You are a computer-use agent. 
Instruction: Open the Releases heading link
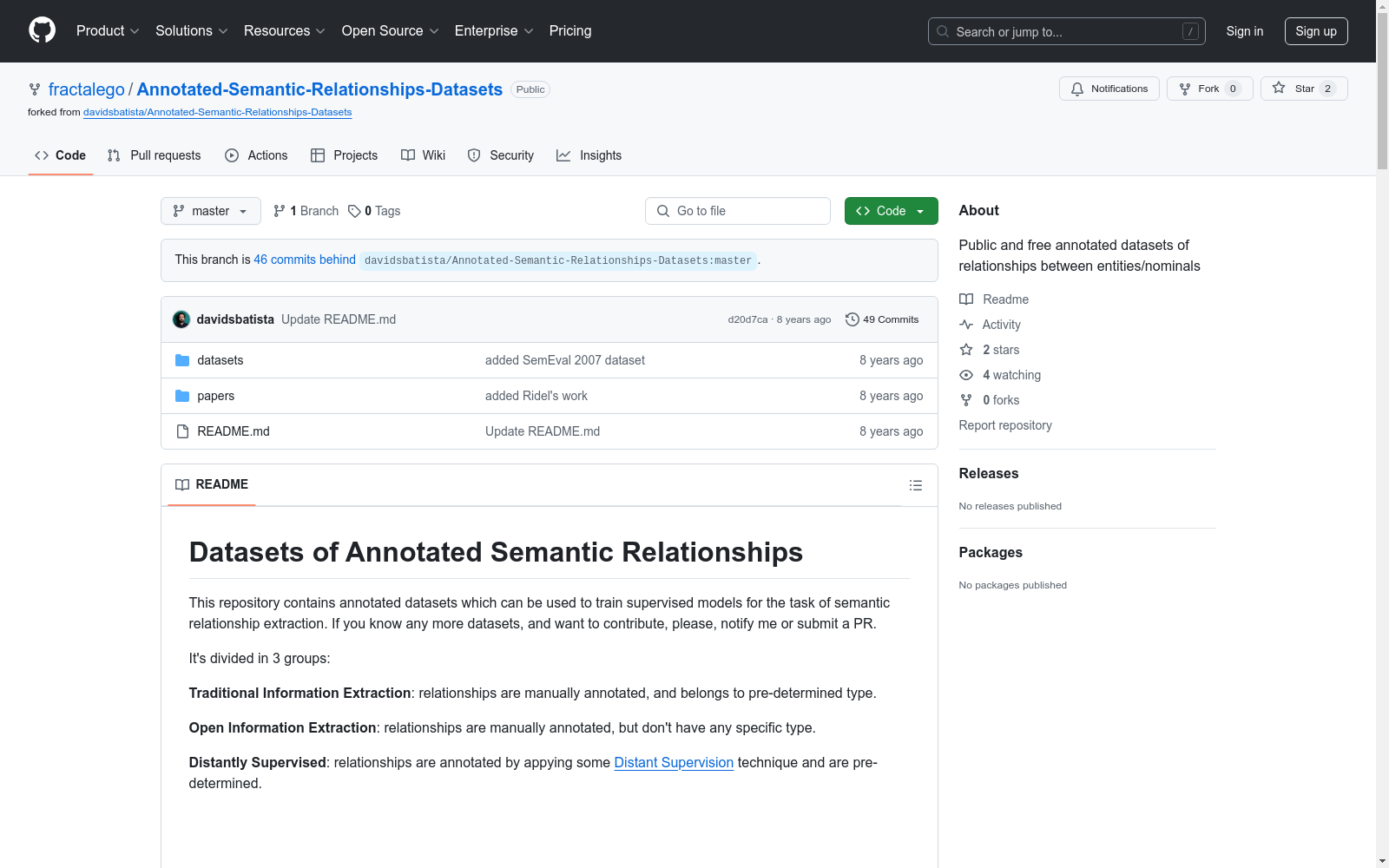989,473
